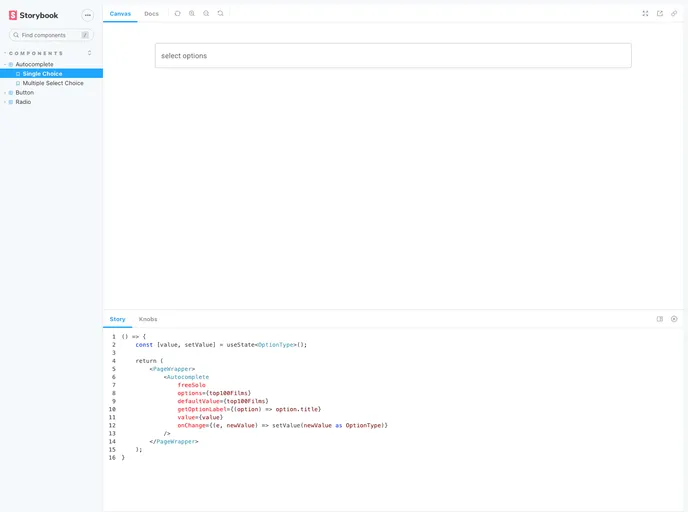Click the useState<OptionType> code line

(x=221, y=345)
